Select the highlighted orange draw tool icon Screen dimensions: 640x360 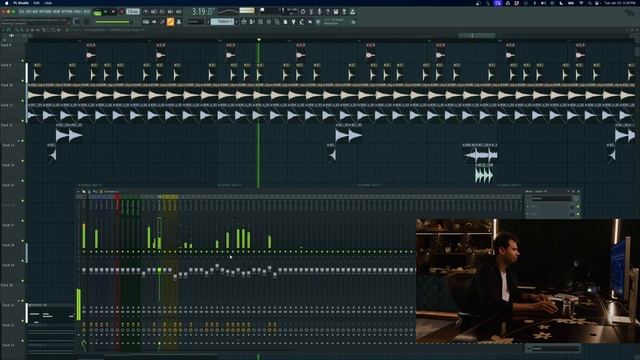[x=170, y=22]
